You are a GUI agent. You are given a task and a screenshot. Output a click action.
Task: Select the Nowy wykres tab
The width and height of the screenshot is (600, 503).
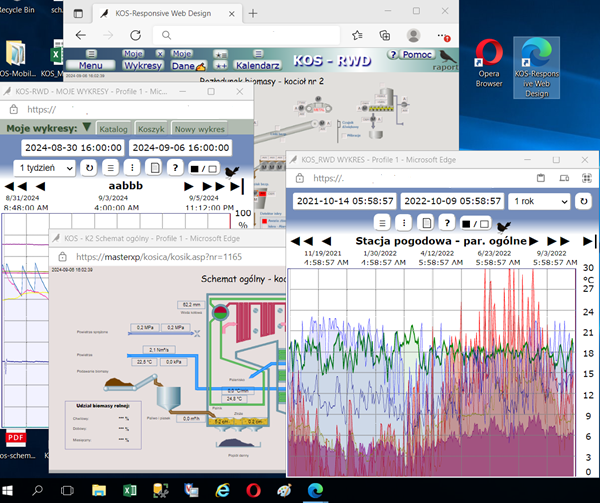[199, 129]
